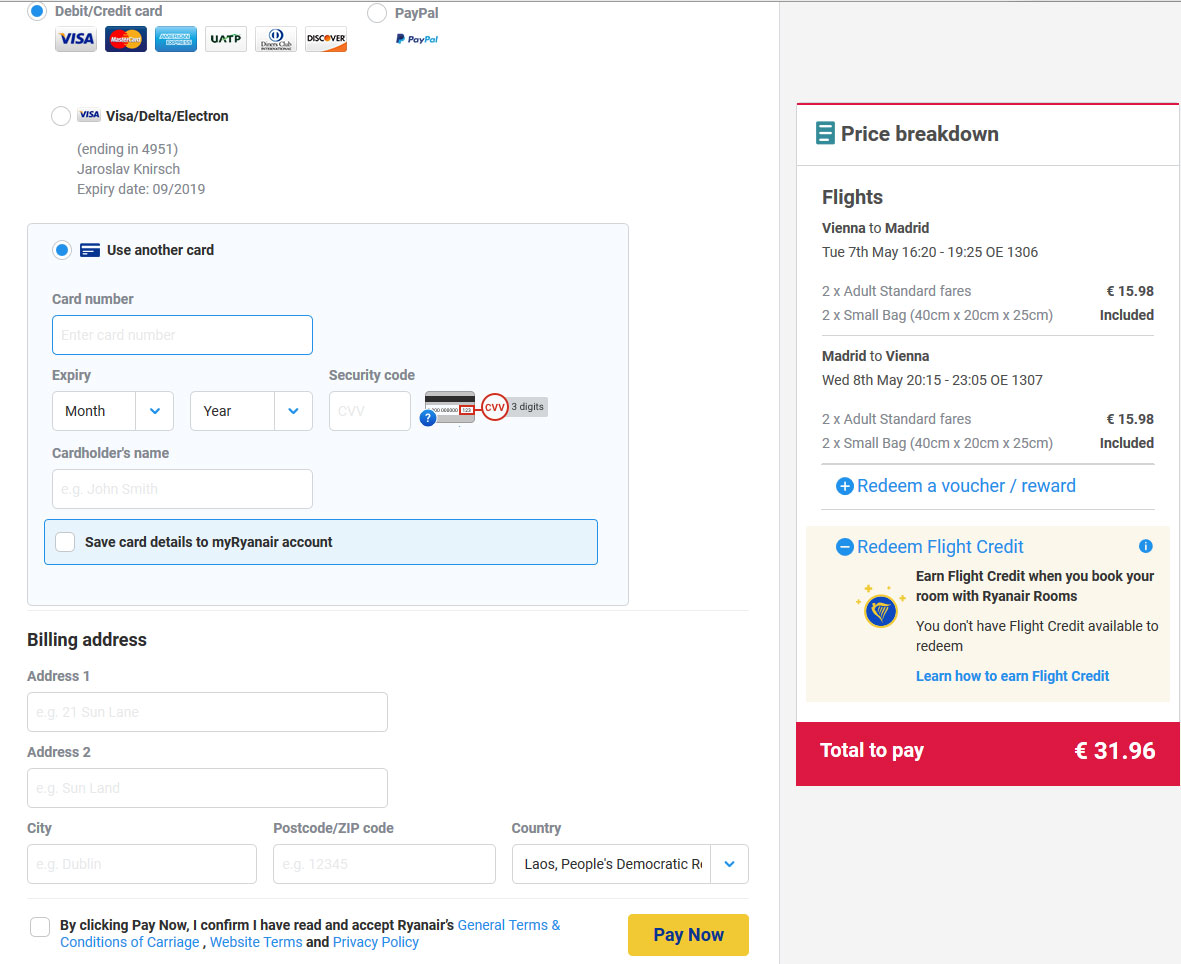Click the UATP card icon
Viewport: 1181px width, 964px height.
(x=226, y=38)
